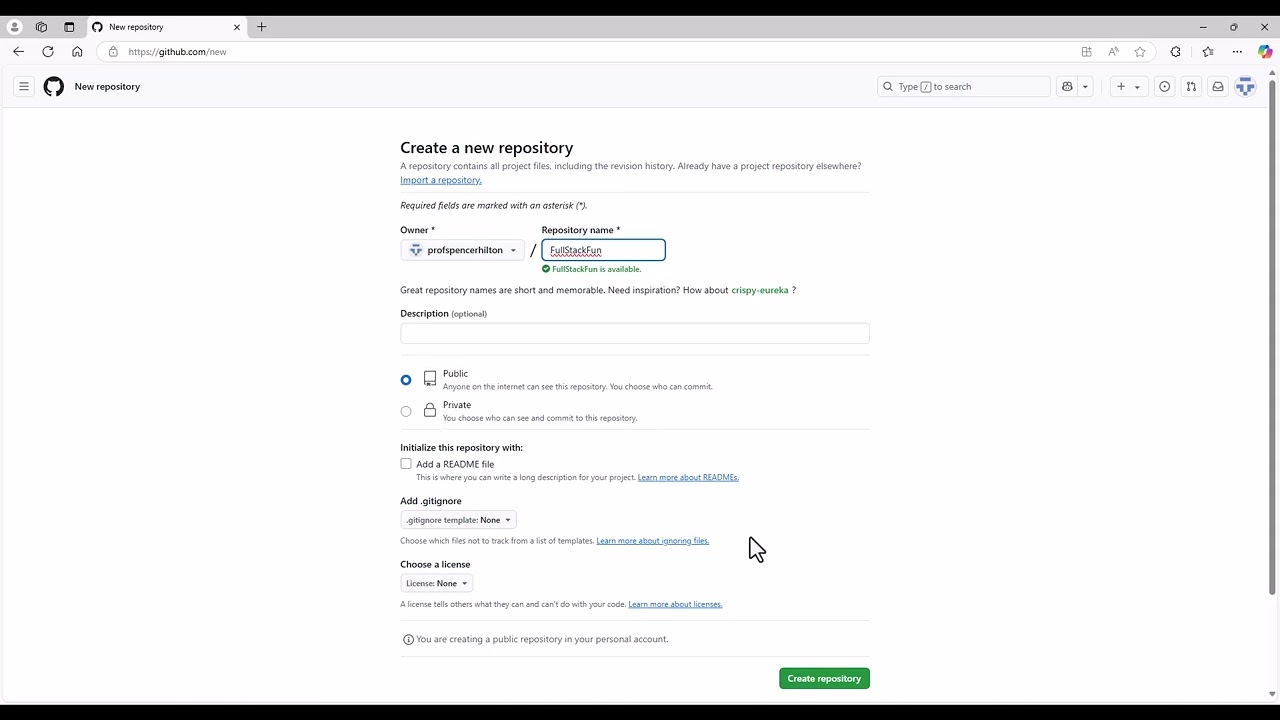Open the Notifications inbox icon
This screenshot has width=1280, height=720.
click(x=1218, y=87)
